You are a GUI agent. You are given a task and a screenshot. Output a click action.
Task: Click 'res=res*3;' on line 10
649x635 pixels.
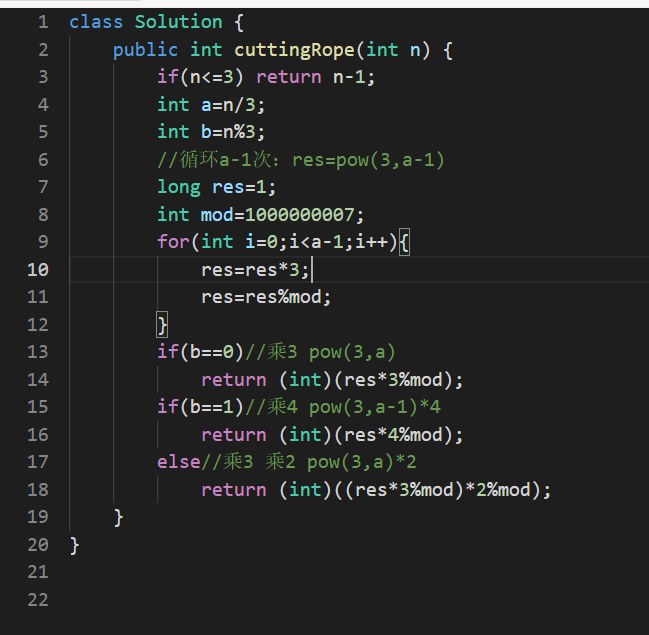pyautogui.click(x=255, y=270)
